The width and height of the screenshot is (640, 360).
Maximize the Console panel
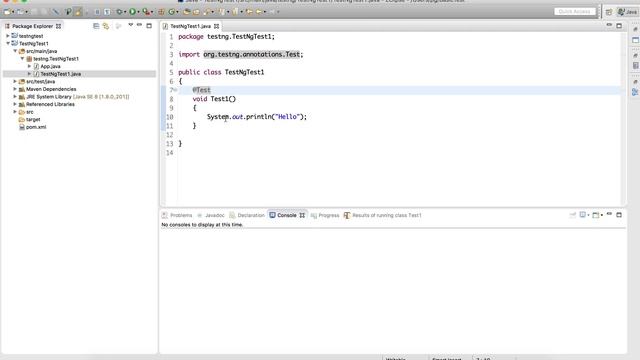[619, 215]
